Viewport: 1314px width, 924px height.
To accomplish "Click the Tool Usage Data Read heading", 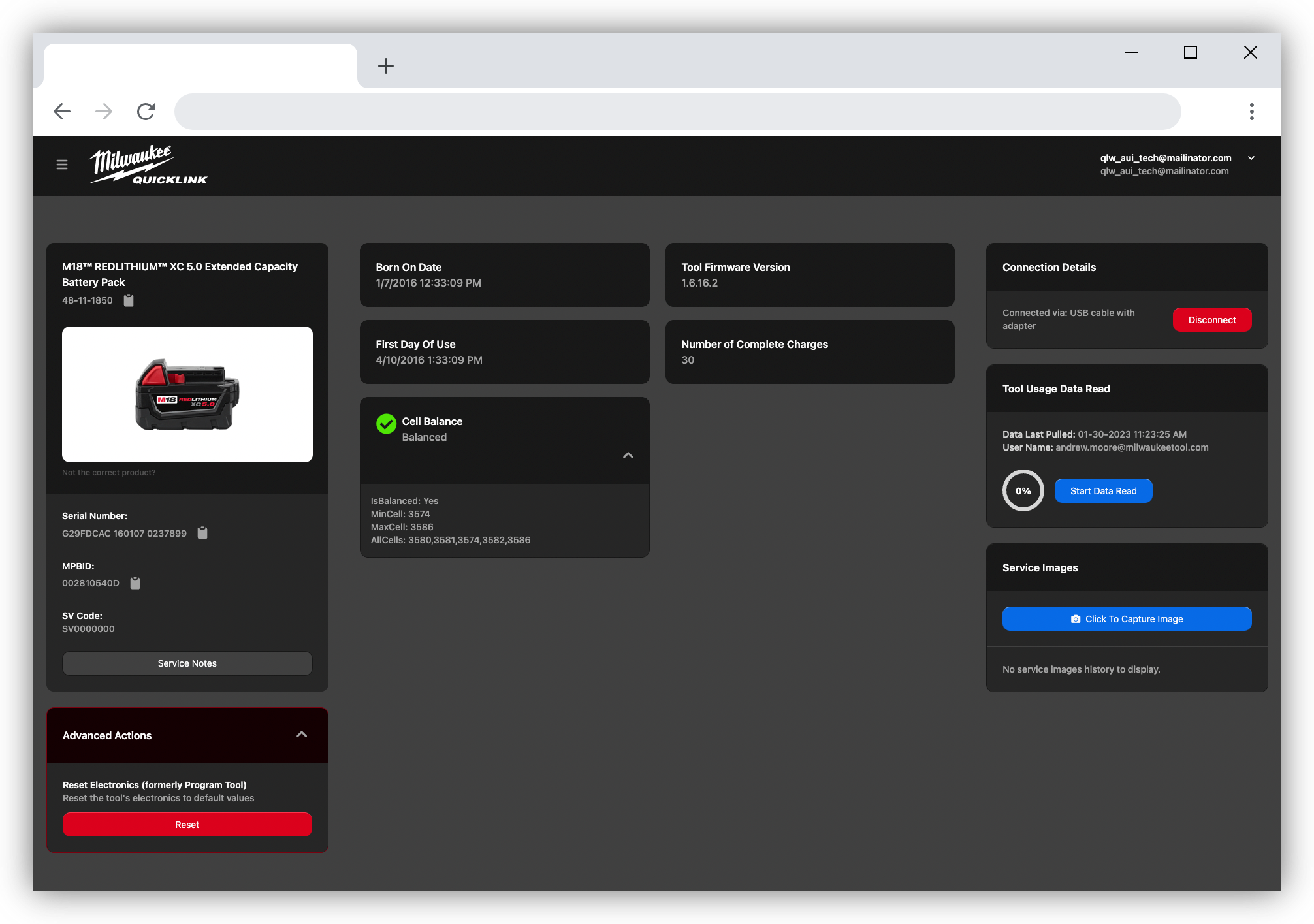I will [1056, 389].
